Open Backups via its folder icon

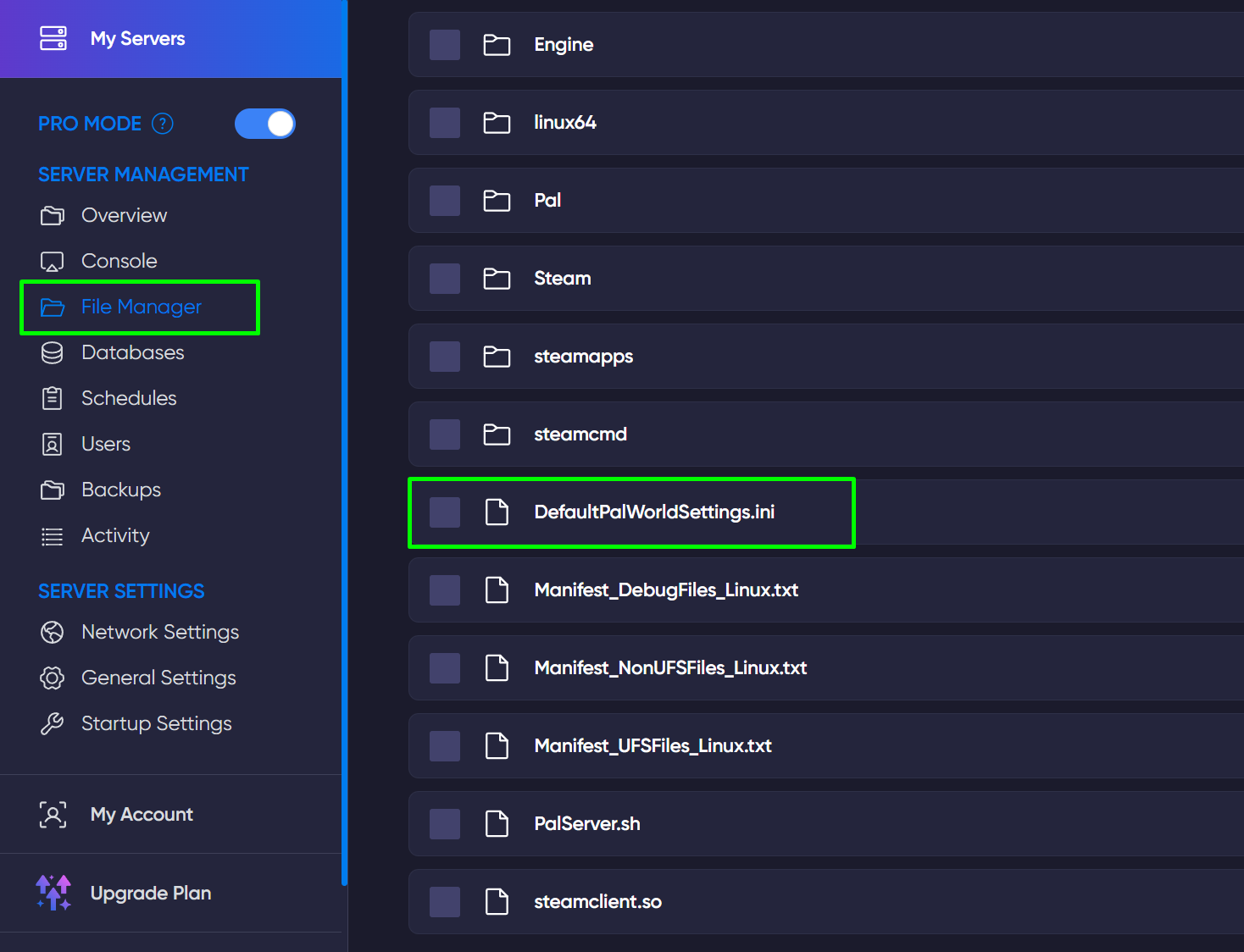(x=52, y=490)
